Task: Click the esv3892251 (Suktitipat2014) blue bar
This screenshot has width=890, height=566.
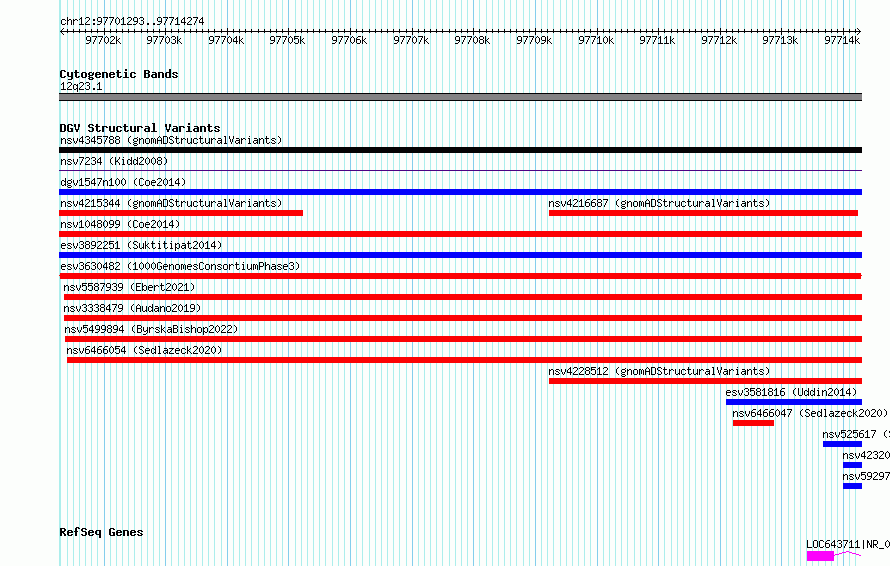Action: 460,255
